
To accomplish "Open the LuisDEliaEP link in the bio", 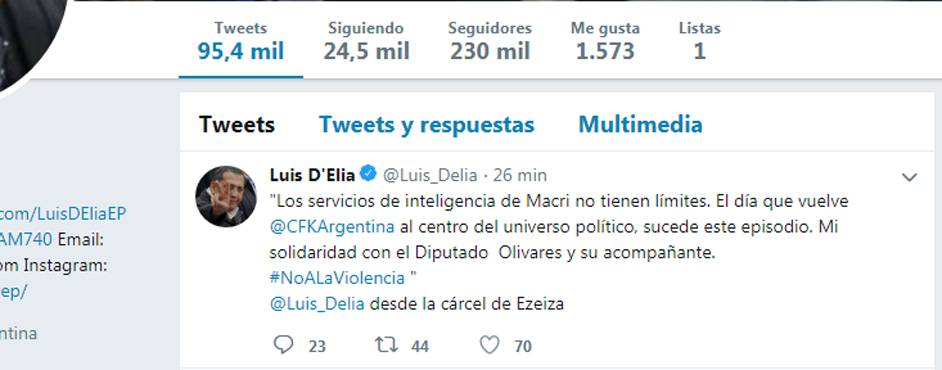I will tap(63, 214).
